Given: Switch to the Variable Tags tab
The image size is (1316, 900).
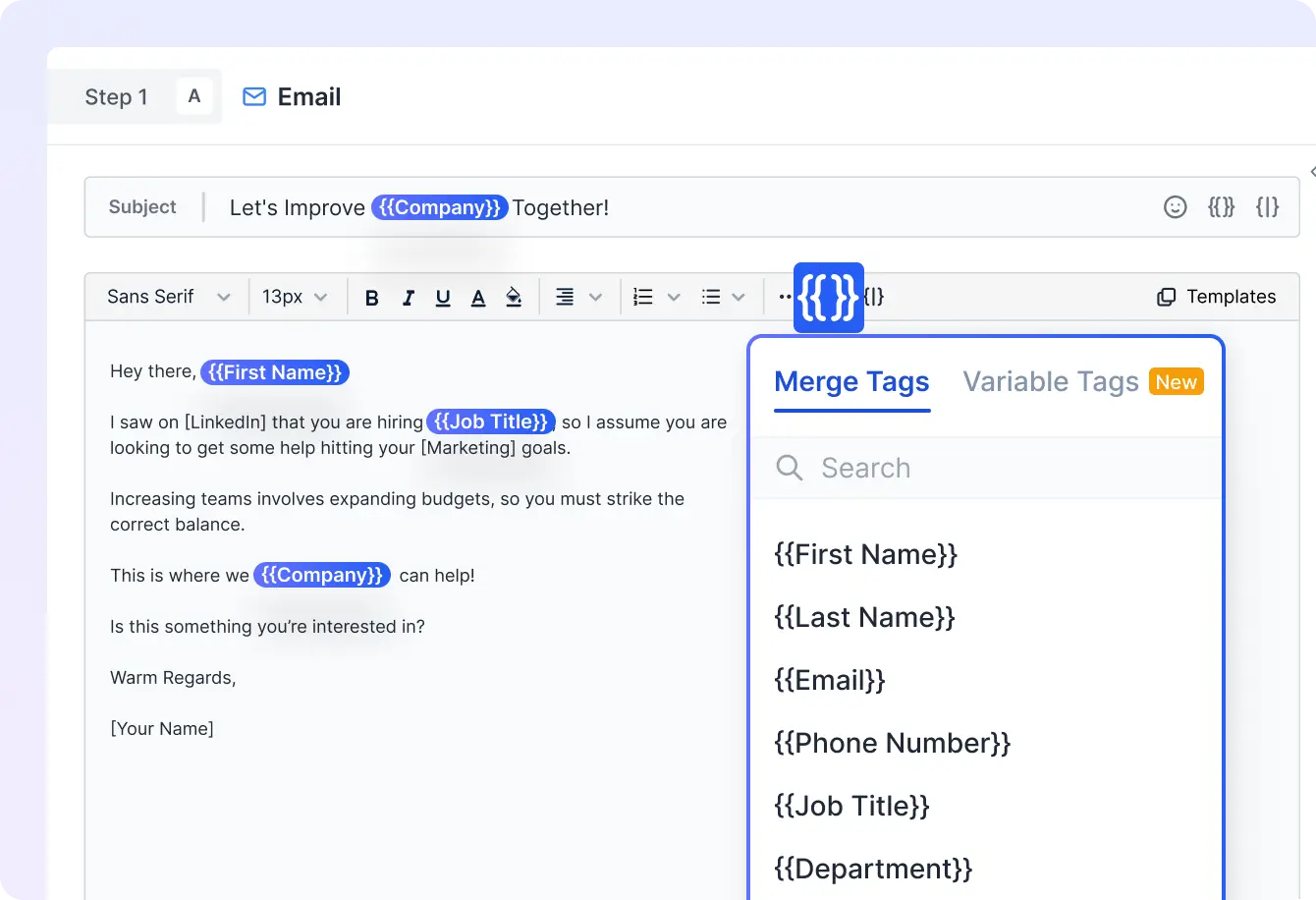Looking at the screenshot, I should 1050,381.
